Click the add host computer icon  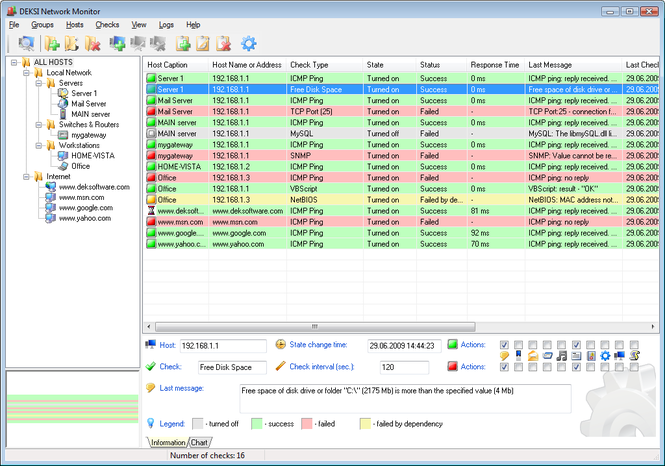(117, 43)
